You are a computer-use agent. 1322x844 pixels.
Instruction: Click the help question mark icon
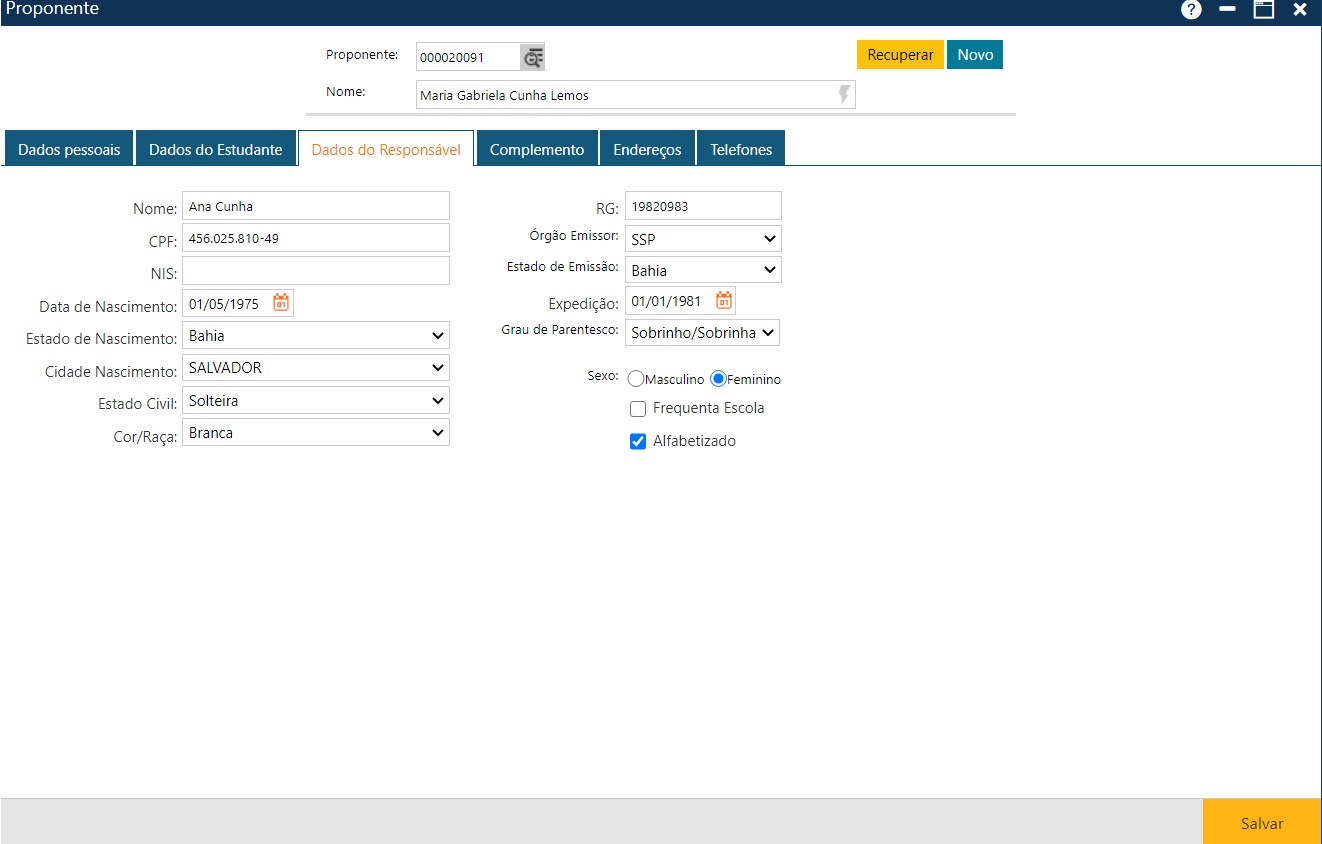pos(1190,10)
